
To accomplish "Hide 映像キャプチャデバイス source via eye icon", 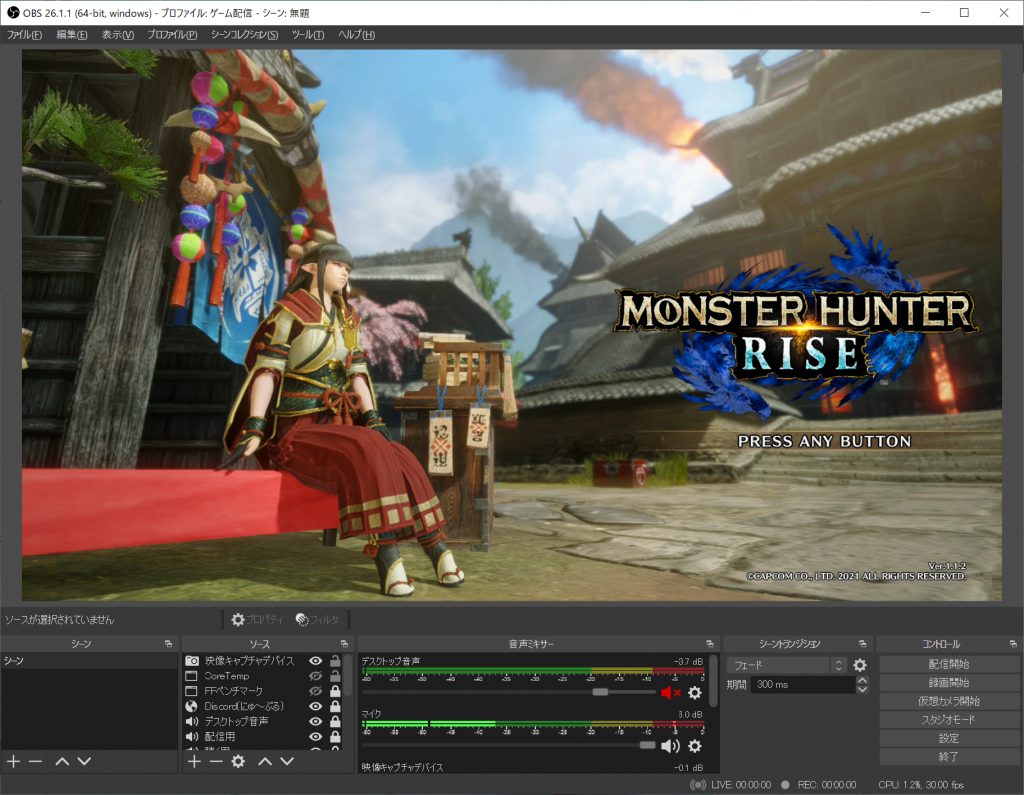I will [x=315, y=660].
